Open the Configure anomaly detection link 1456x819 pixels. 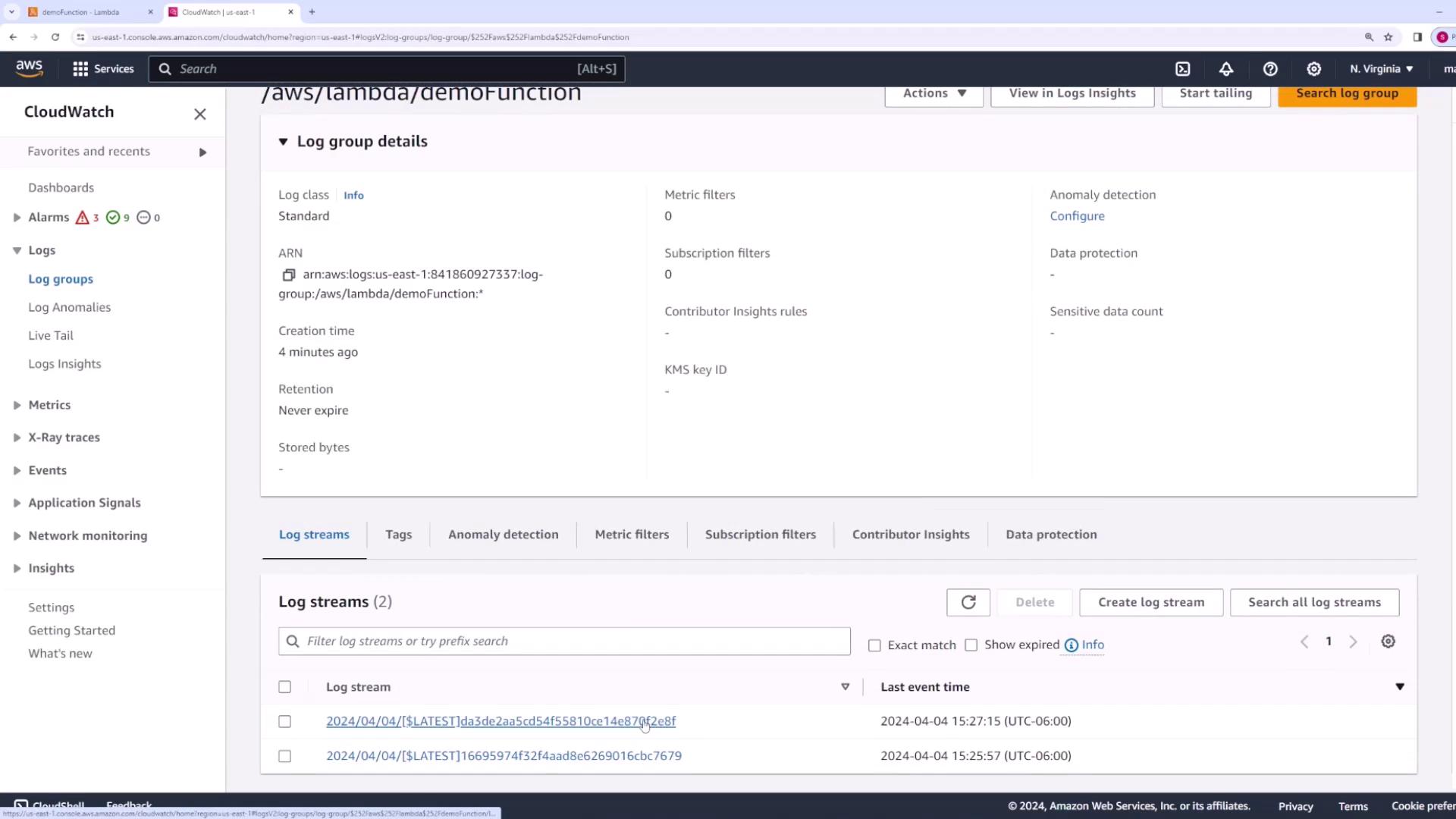1077,216
